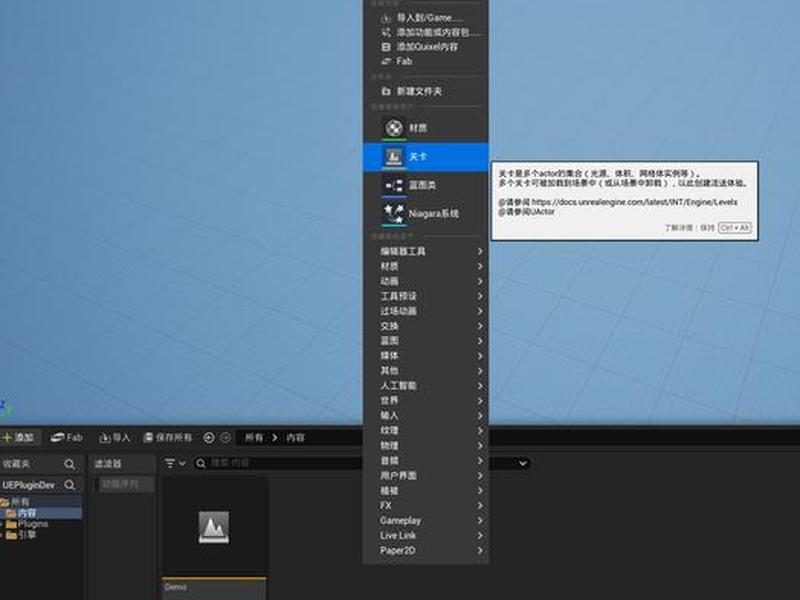Select the 添加Quixel内容 entry

point(426,47)
